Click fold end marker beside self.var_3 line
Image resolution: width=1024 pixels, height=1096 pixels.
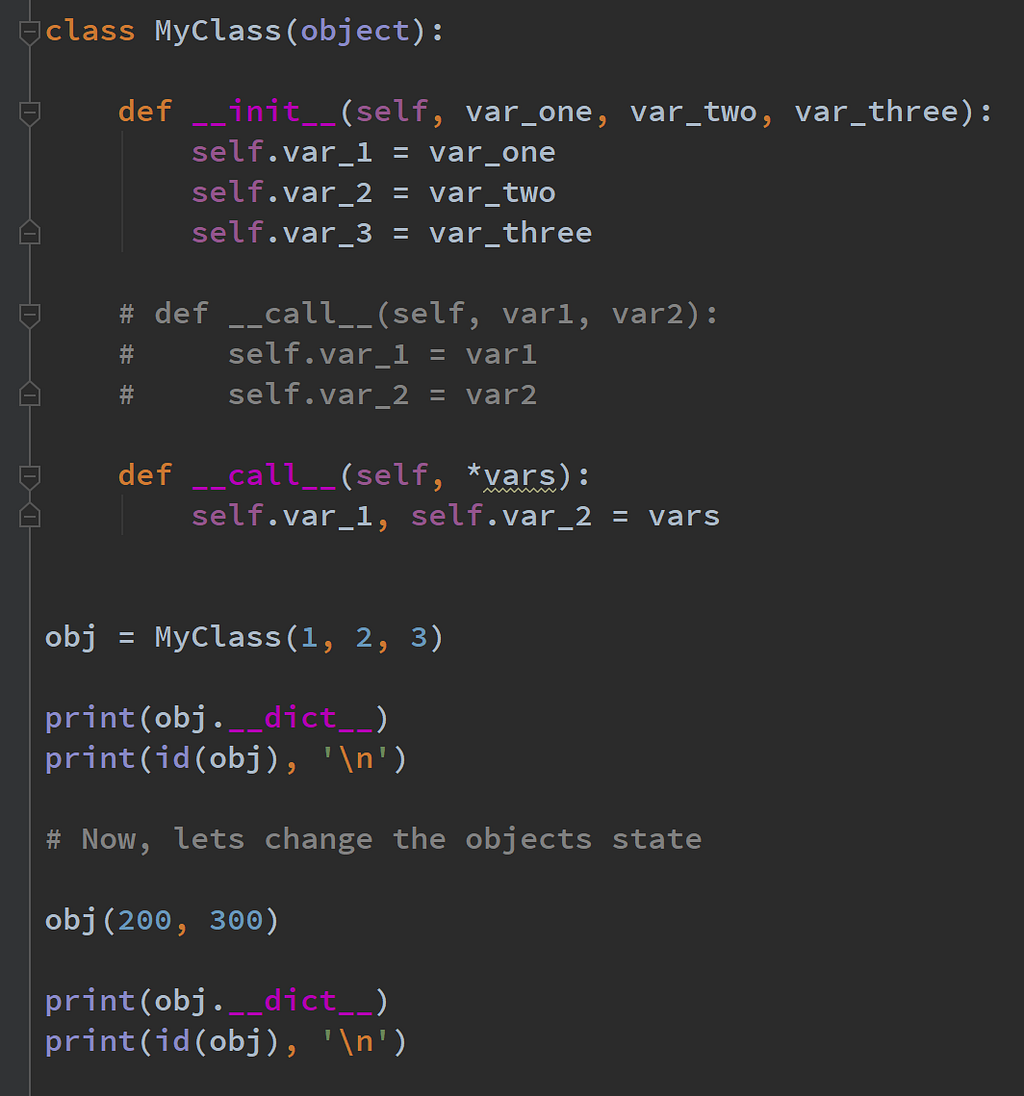tap(29, 232)
